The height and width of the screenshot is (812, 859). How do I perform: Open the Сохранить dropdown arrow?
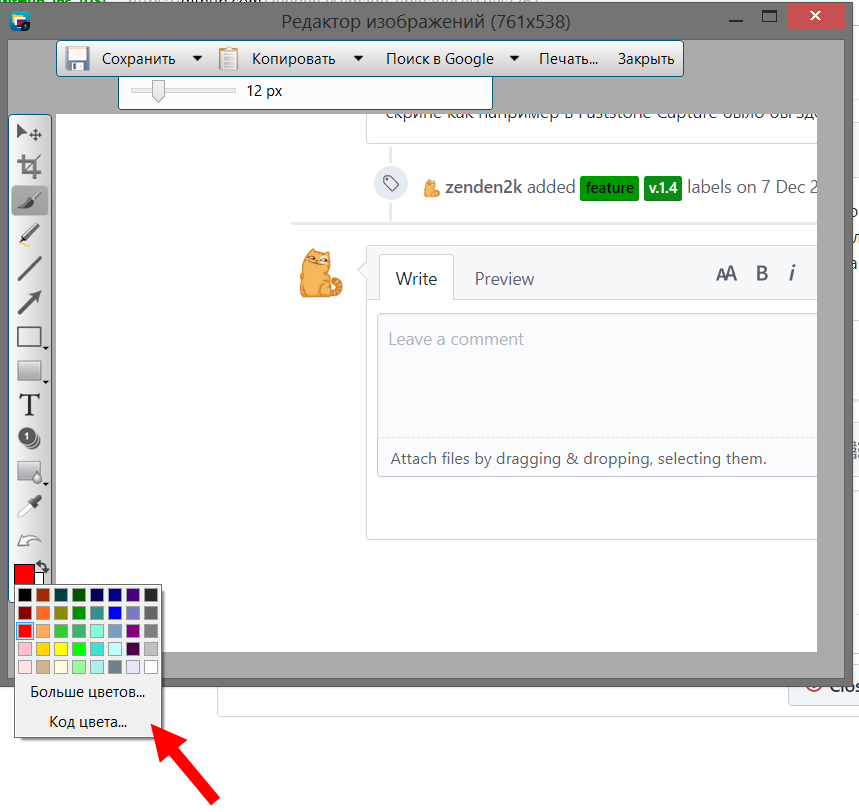[x=198, y=59]
